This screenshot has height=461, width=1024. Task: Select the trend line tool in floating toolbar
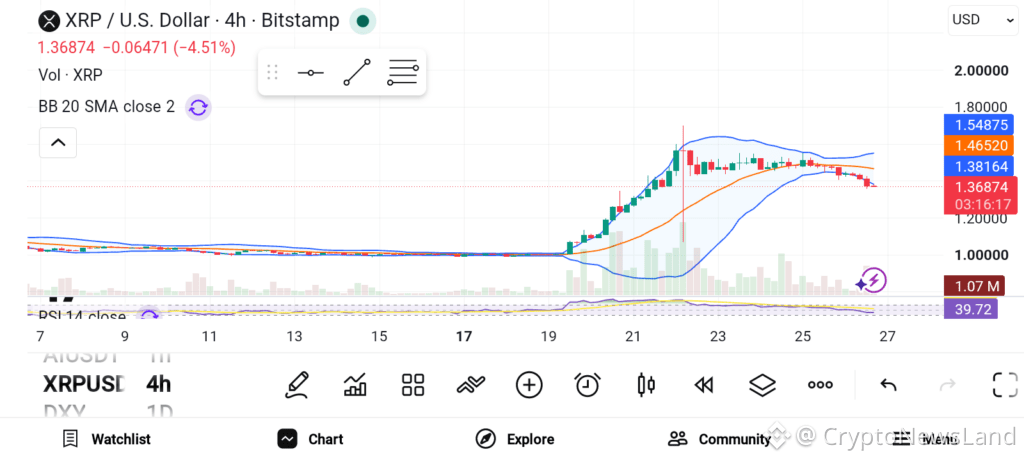point(357,72)
